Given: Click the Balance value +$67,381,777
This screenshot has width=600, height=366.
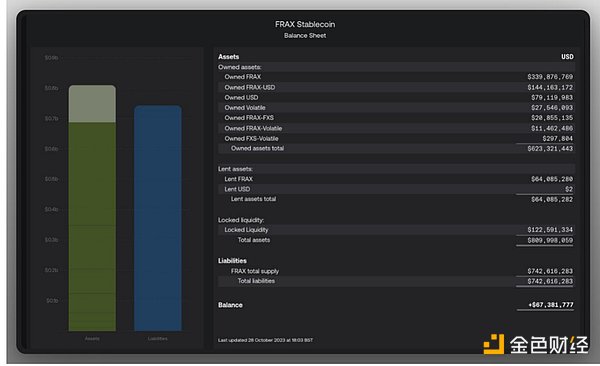Looking at the screenshot, I should (x=551, y=305).
